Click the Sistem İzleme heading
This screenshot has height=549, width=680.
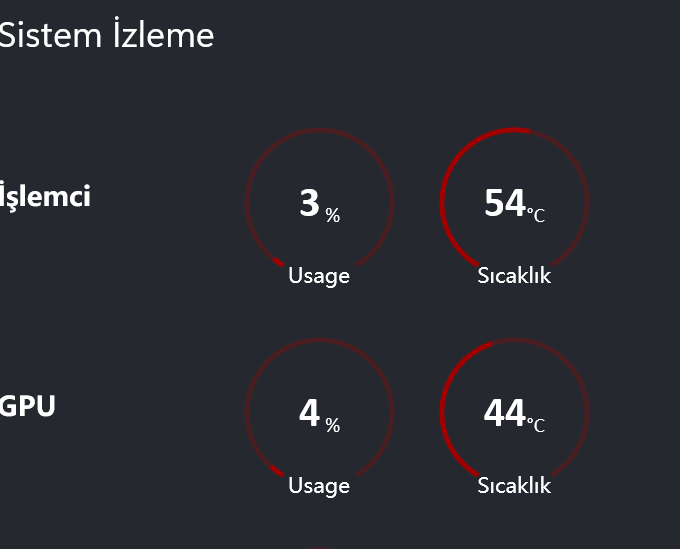[106, 35]
